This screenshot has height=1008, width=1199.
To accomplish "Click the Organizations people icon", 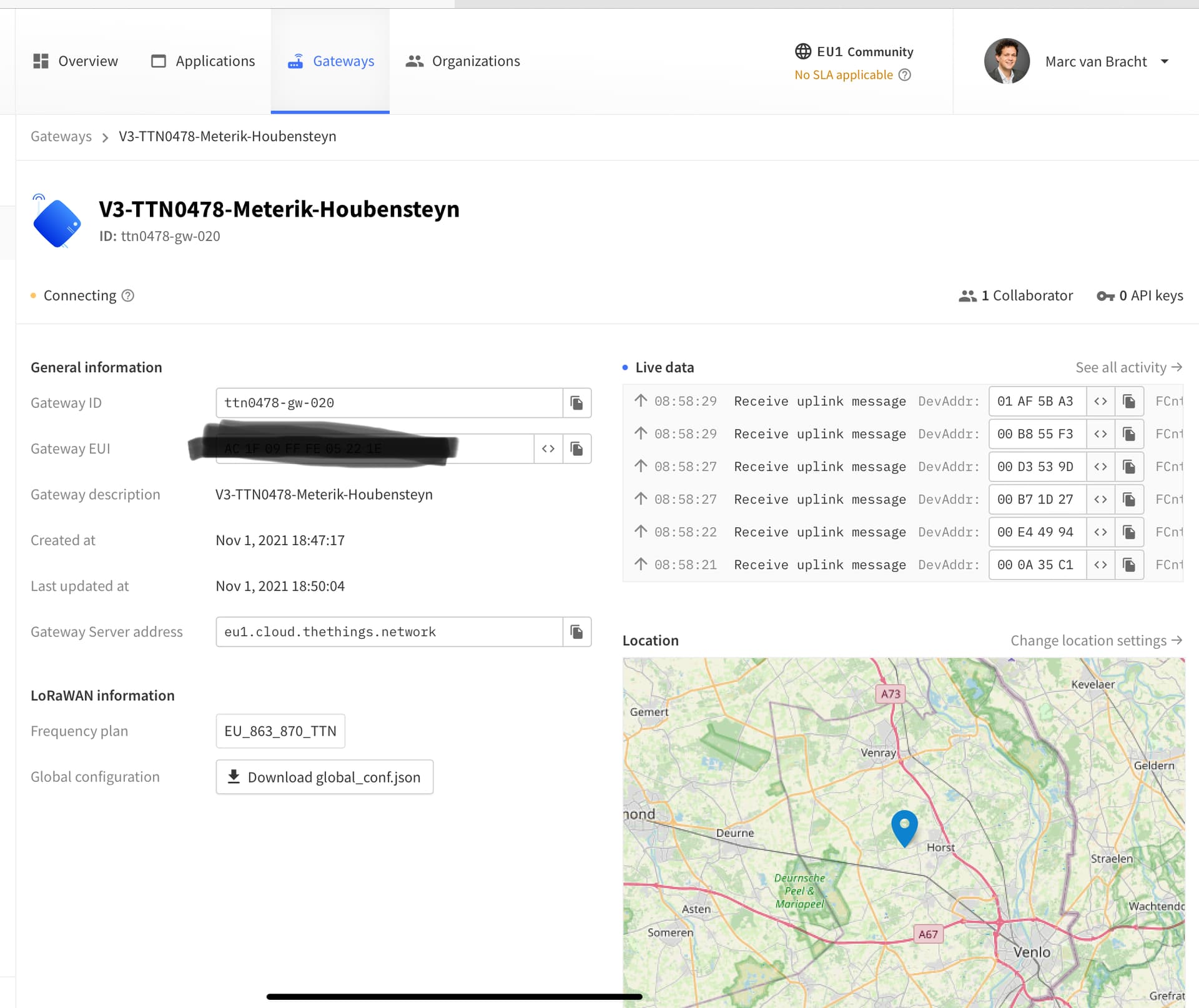I will (415, 61).
